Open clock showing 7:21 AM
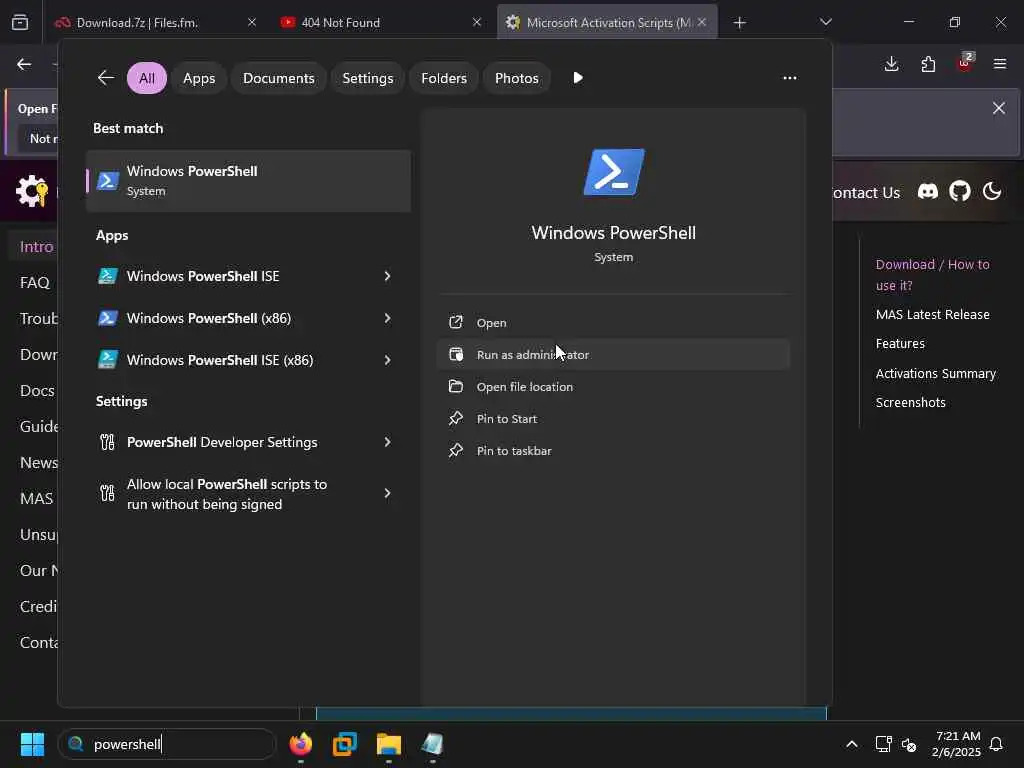 [957, 744]
